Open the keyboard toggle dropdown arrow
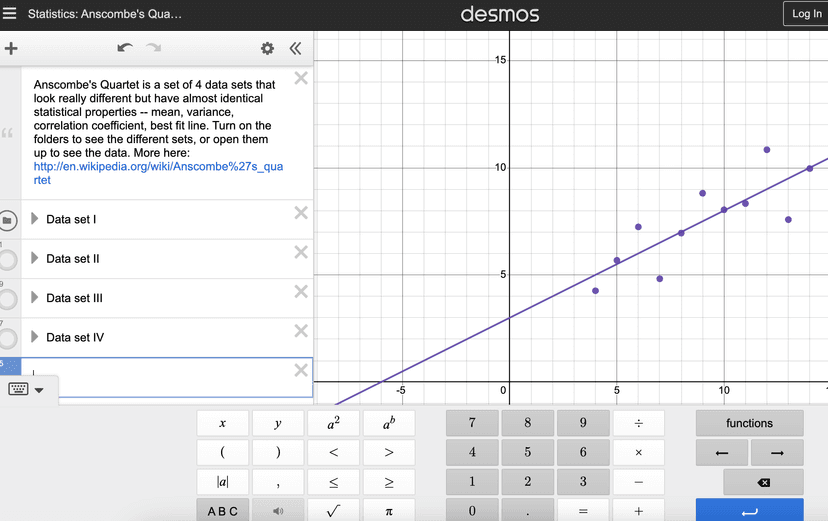828x521 pixels. (x=39, y=390)
